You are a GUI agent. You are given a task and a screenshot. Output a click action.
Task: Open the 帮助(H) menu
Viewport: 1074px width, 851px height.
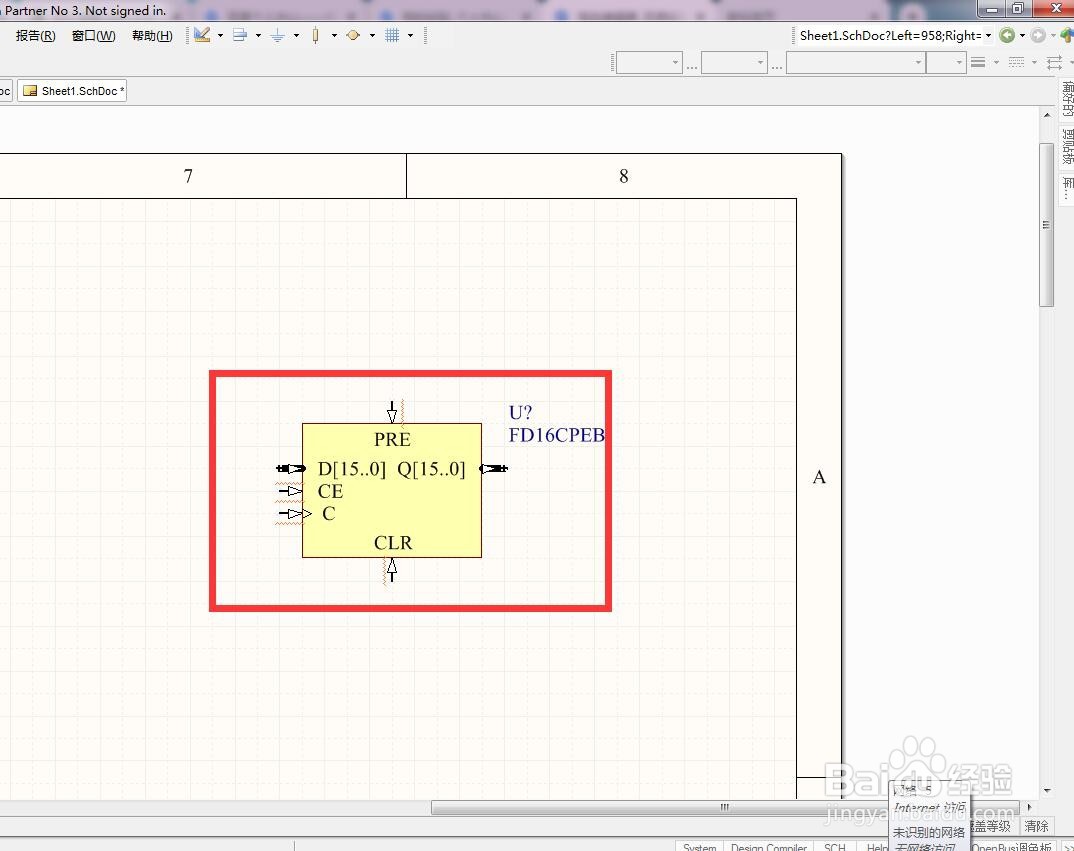point(152,36)
